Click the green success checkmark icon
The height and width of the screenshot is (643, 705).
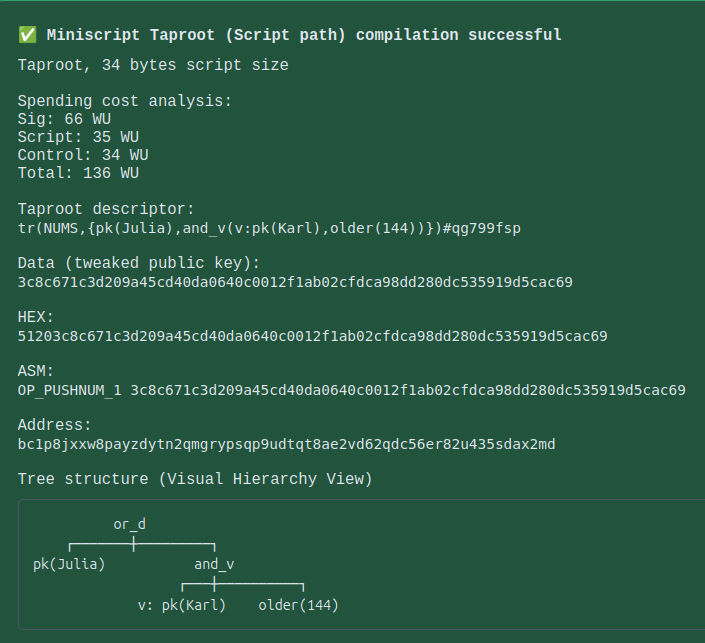tap(27, 35)
